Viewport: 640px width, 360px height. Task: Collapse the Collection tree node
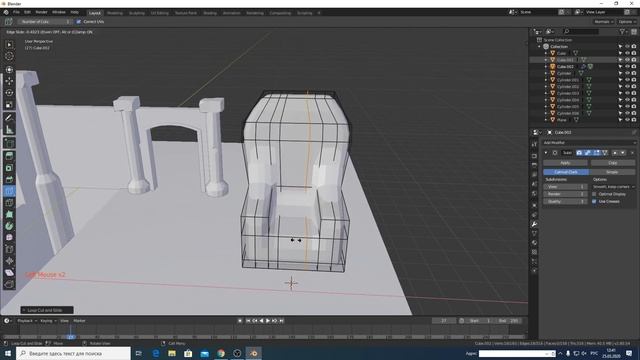pos(540,47)
